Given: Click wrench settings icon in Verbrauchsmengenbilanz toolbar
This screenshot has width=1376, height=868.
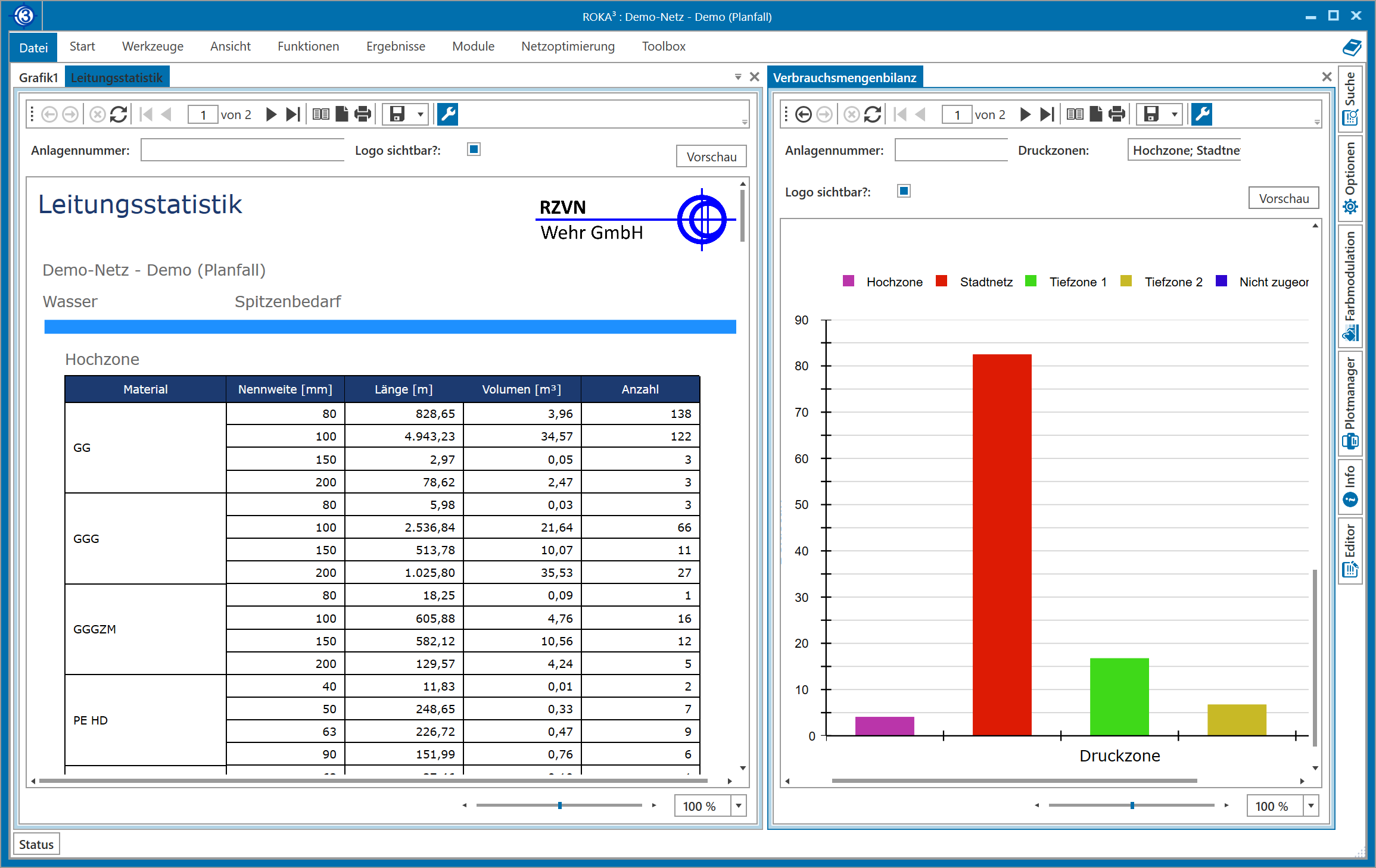Looking at the screenshot, I should pyautogui.click(x=1202, y=114).
